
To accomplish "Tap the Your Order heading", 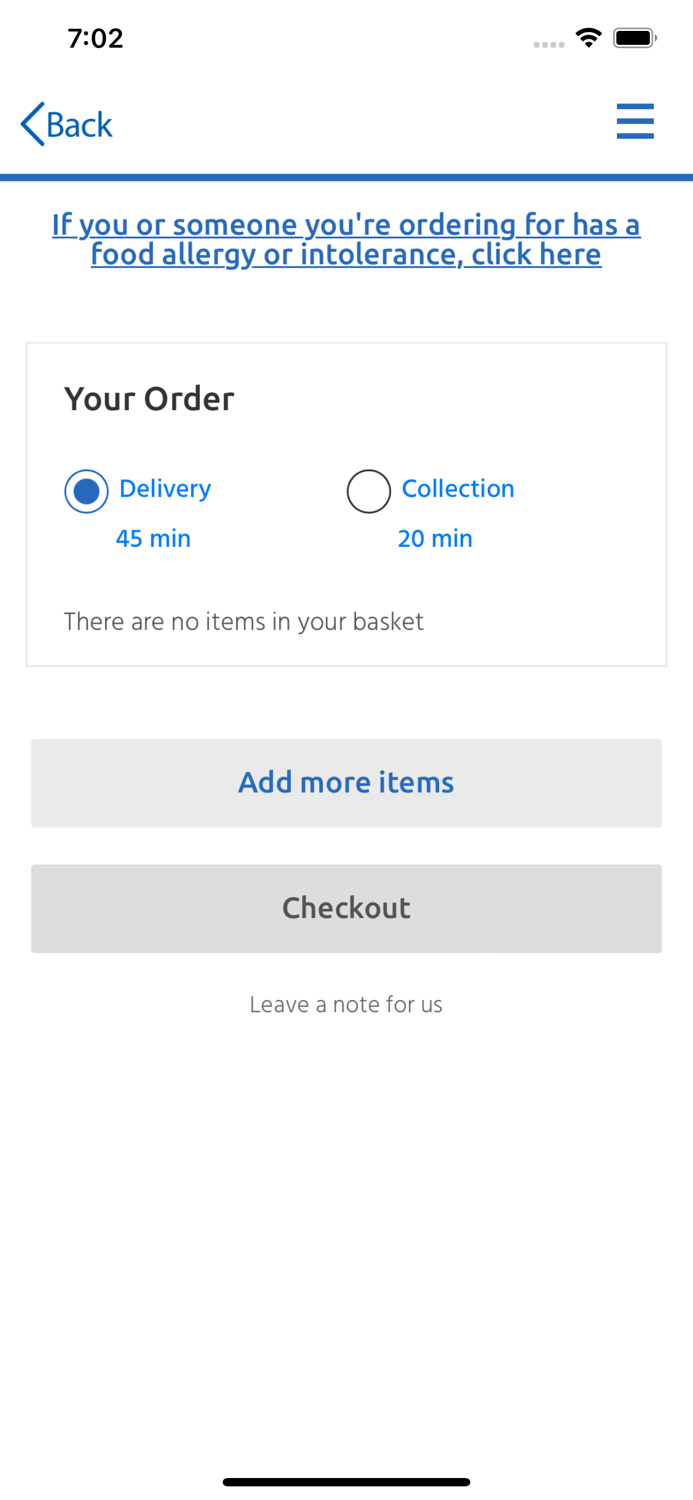I will click(149, 398).
